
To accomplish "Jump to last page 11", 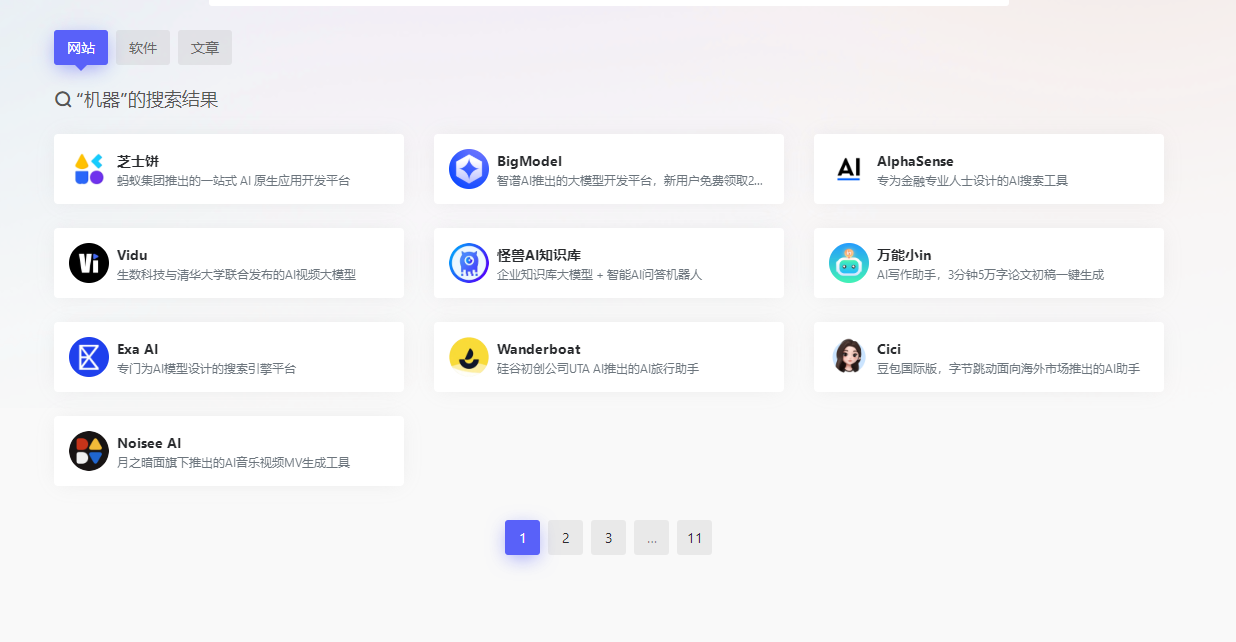I will 694,538.
